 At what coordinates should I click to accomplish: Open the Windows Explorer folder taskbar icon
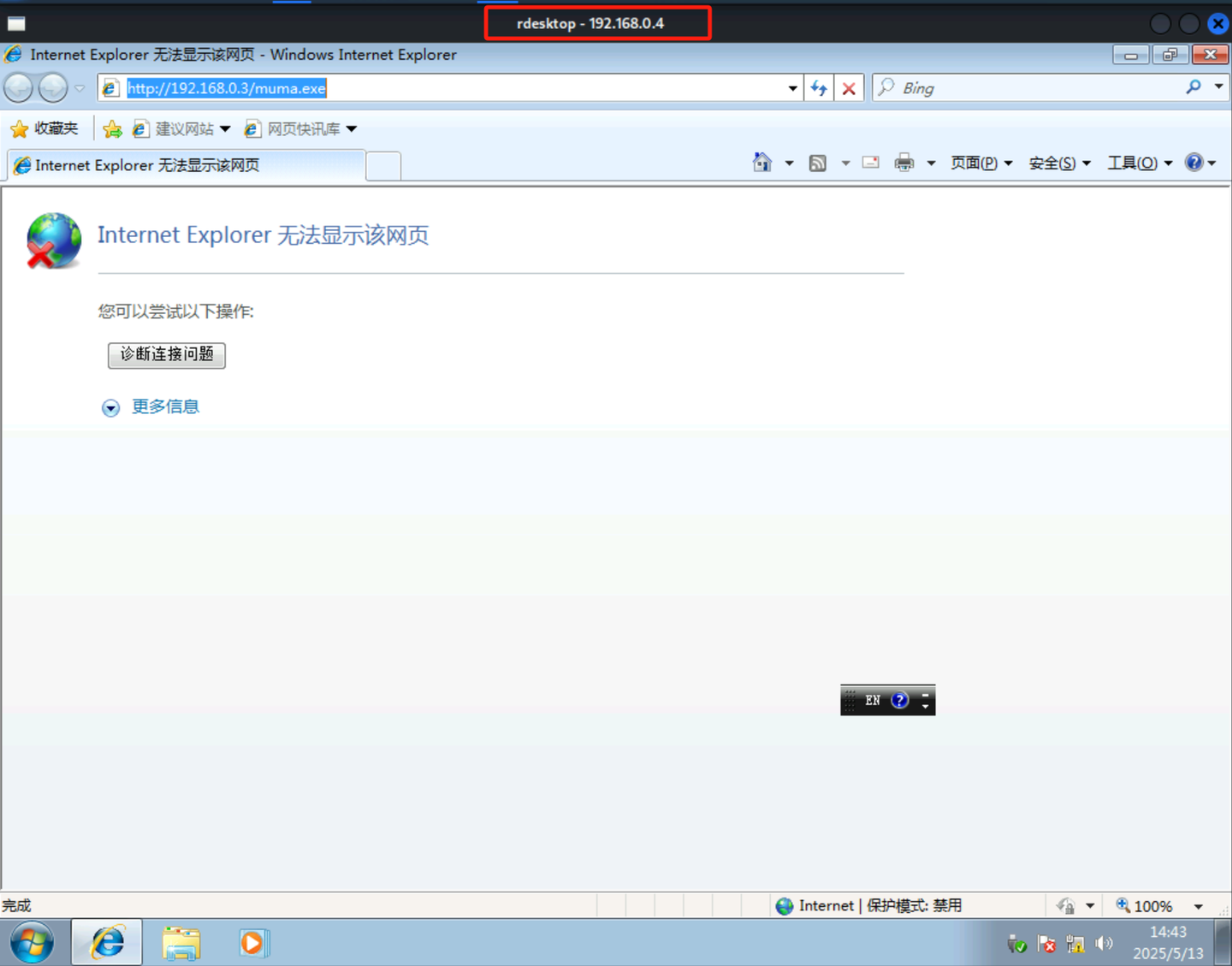pyautogui.click(x=181, y=943)
